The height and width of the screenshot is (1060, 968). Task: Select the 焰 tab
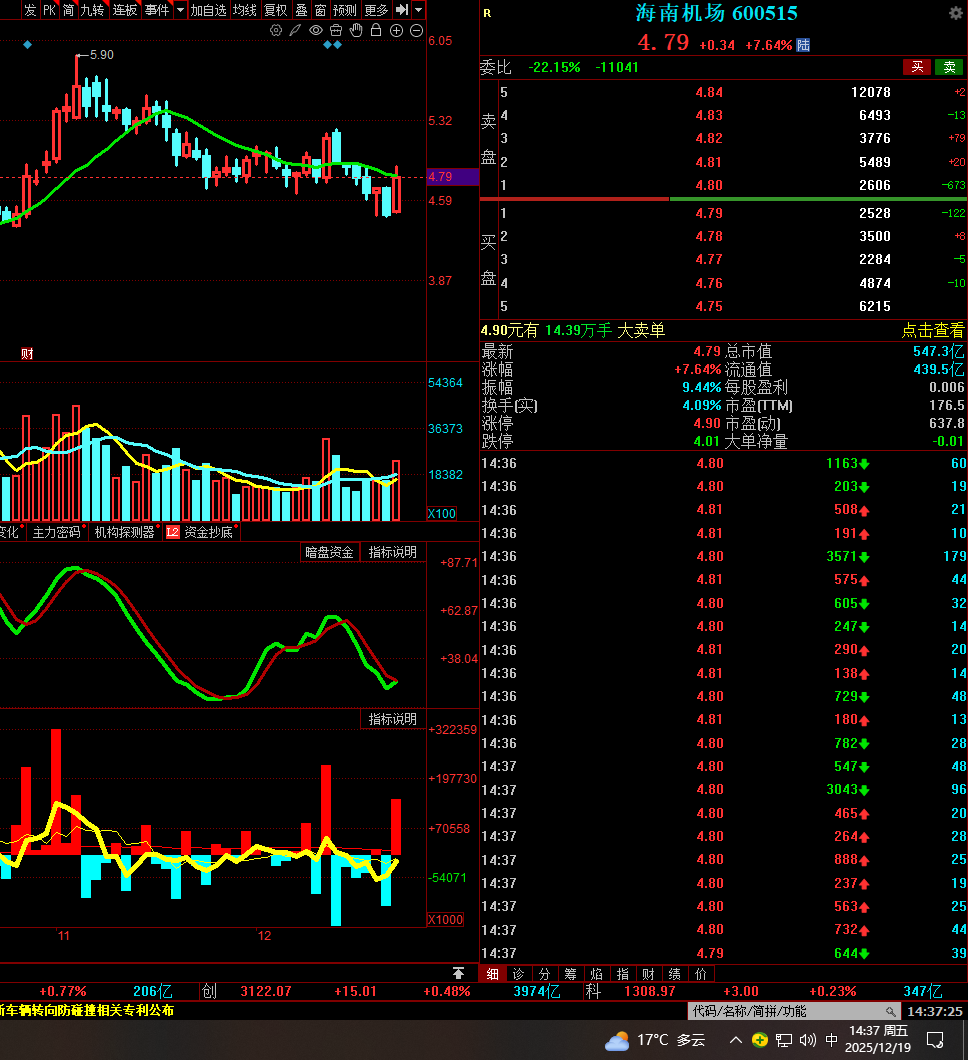click(596, 974)
